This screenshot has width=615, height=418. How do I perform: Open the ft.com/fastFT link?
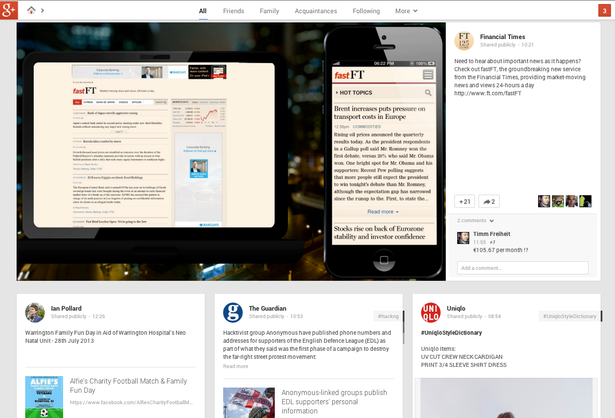click(x=488, y=93)
